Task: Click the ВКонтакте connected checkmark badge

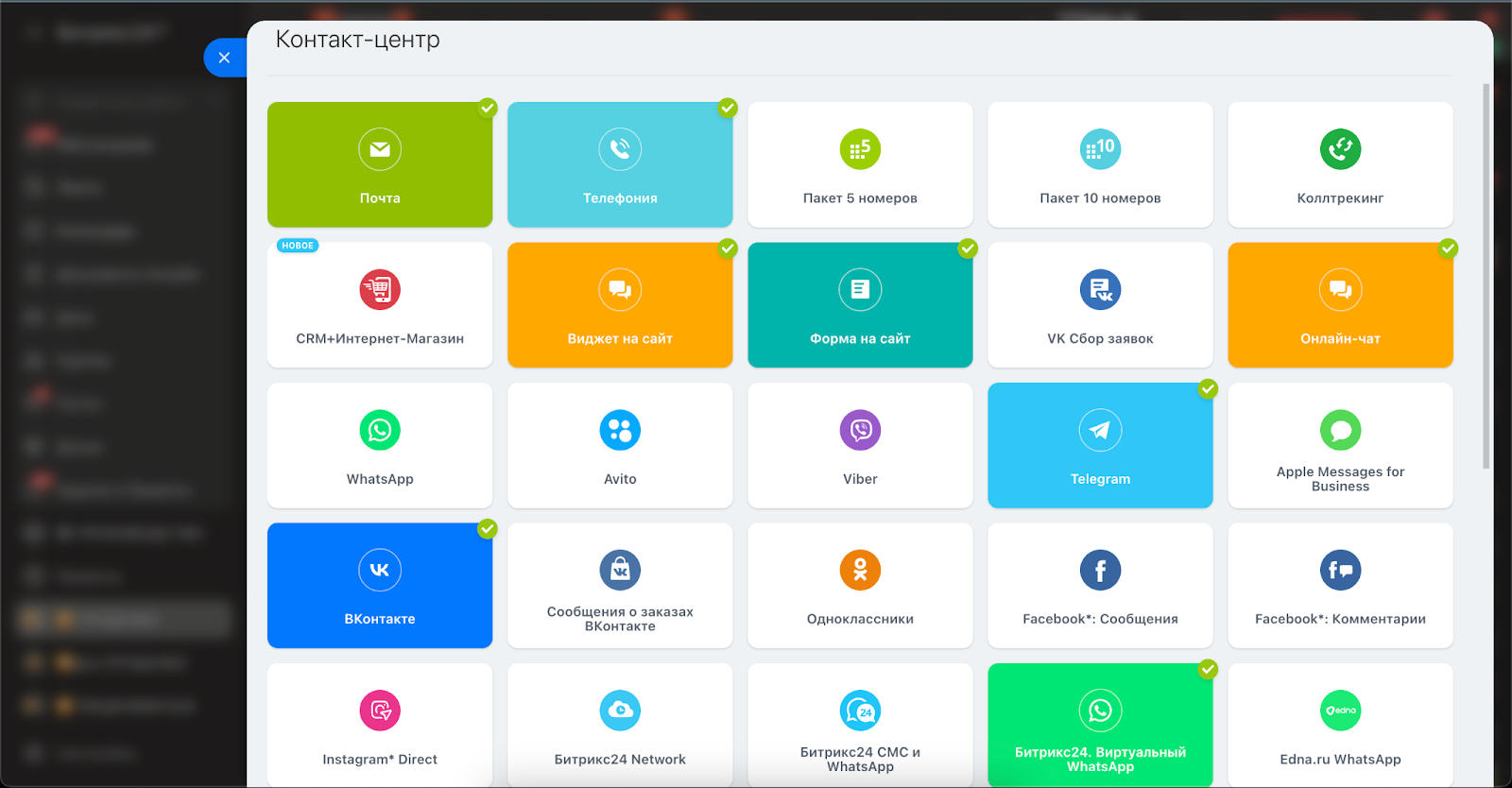Action: pyautogui.click(x=488, y=529)
